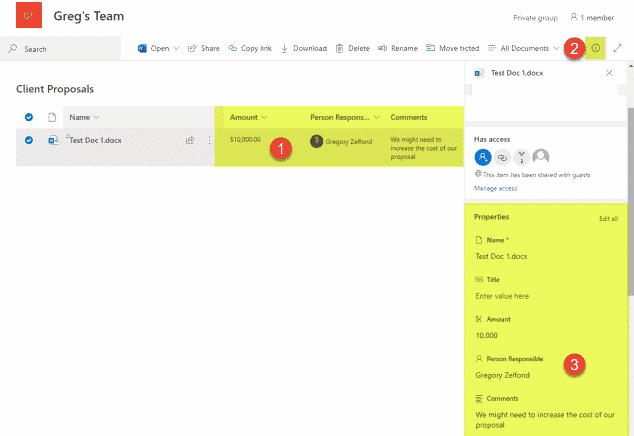Click the Client Proposals library heading
Image resolution: width=634 pixels, height=436 pixels.
click(55, 89)
